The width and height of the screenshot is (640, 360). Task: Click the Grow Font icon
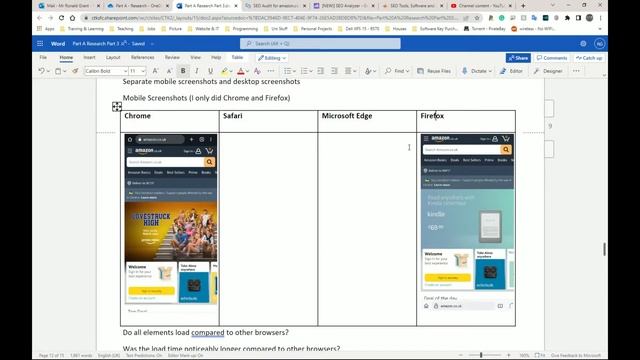(x=155, y=71)
